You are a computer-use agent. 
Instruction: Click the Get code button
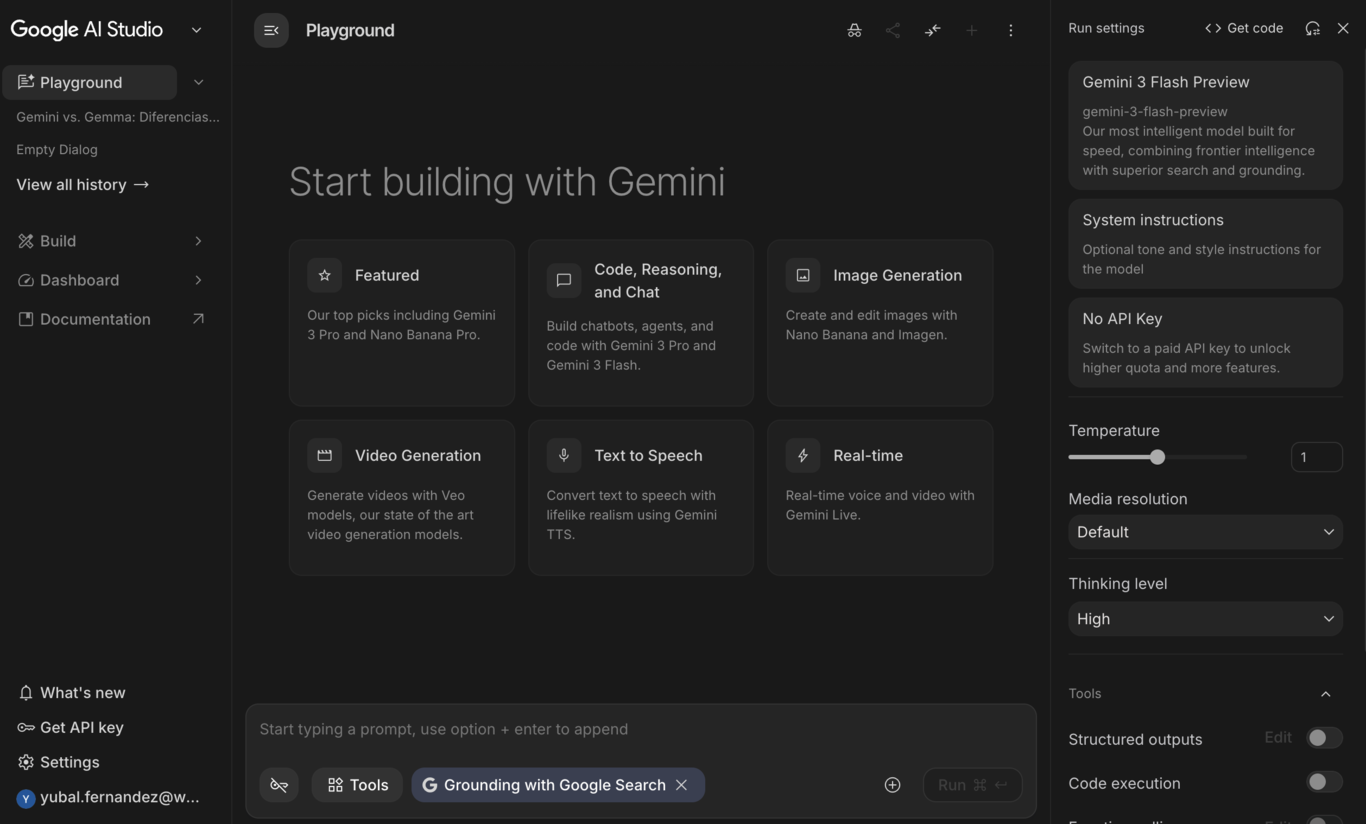click(1243, 28)
